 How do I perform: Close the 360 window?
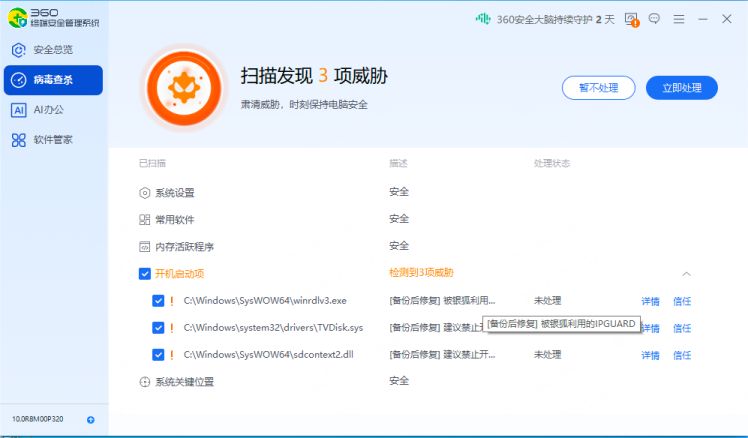tap(727, 19)
